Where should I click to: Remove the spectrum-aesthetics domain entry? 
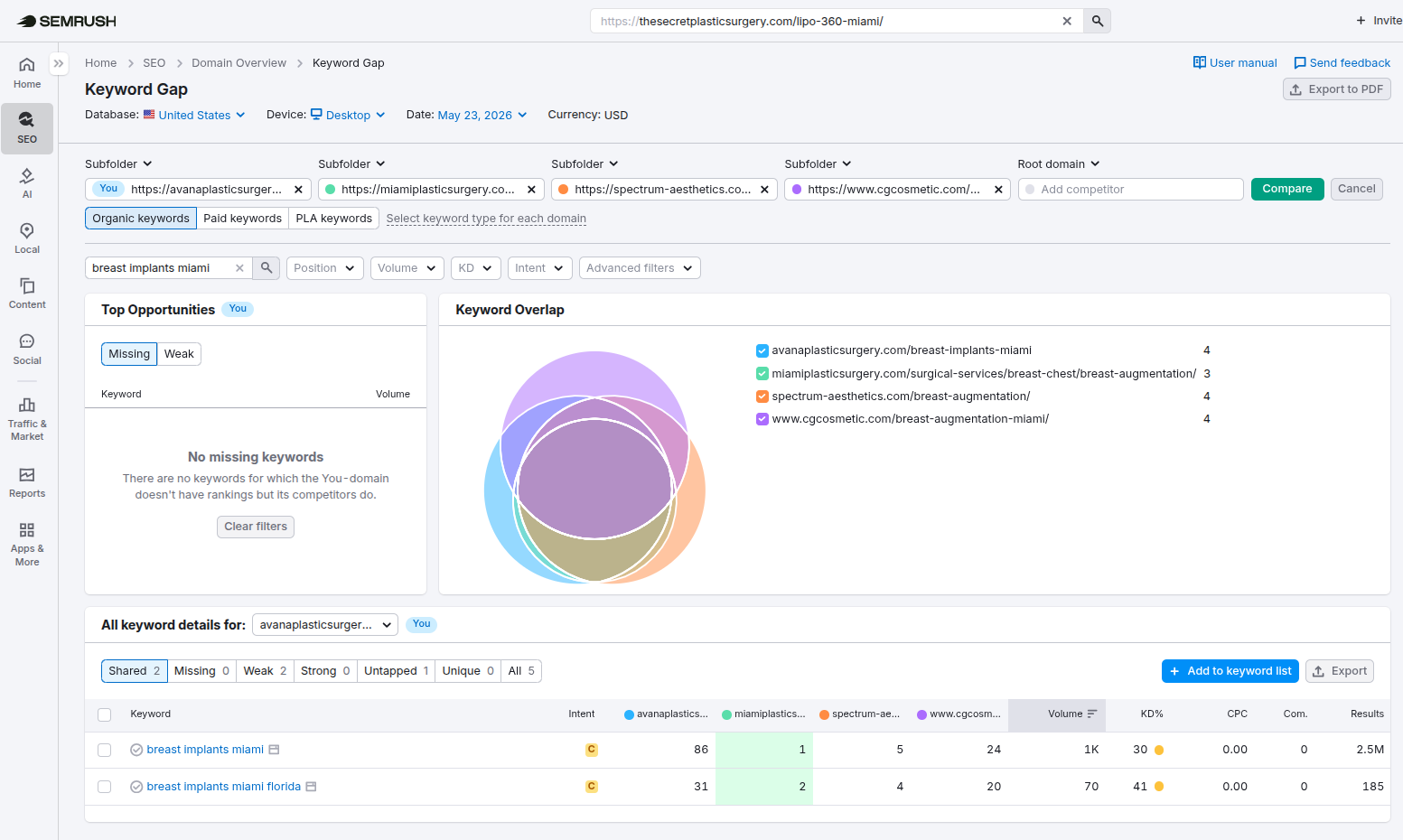[764, 190]
